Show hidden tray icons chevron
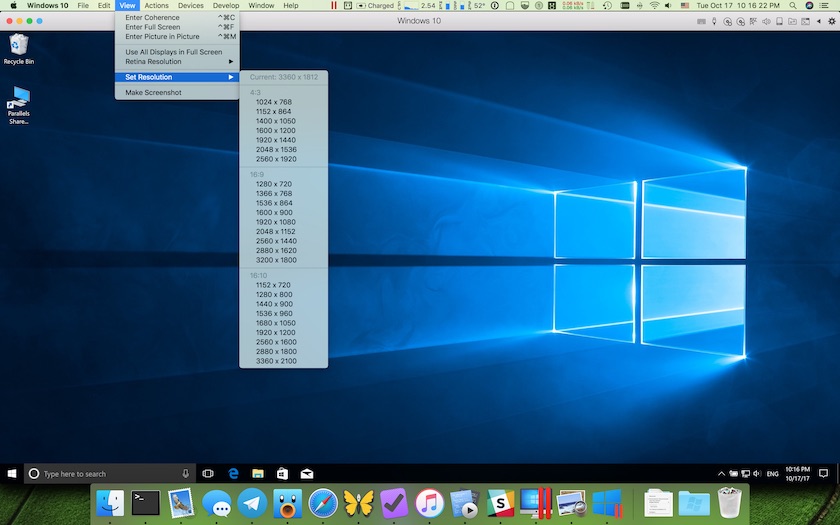 721,474
